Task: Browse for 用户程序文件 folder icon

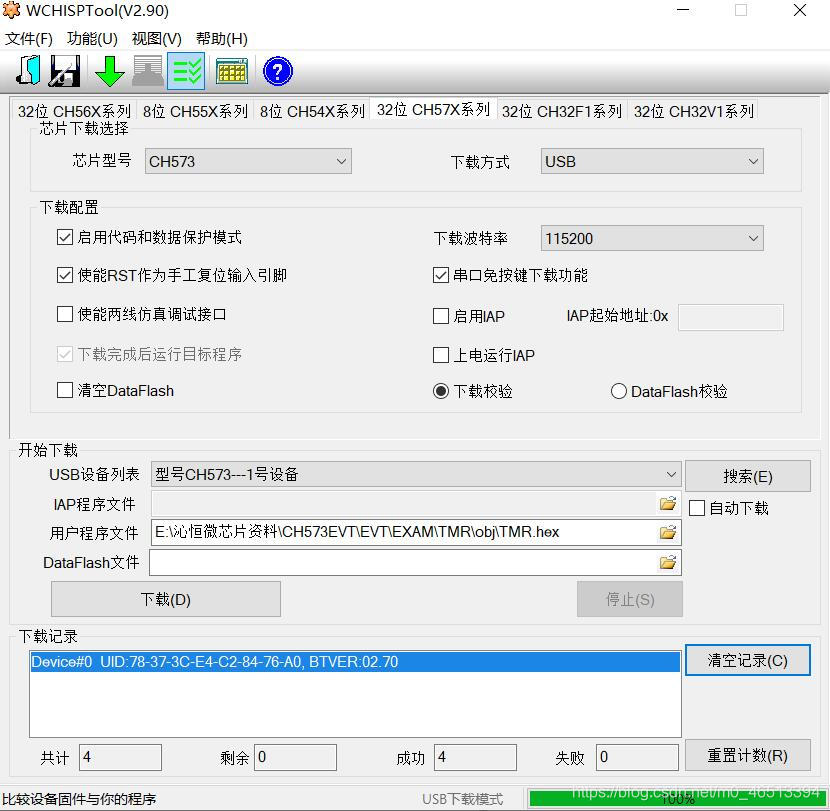Action: click(x=668, y=532)
